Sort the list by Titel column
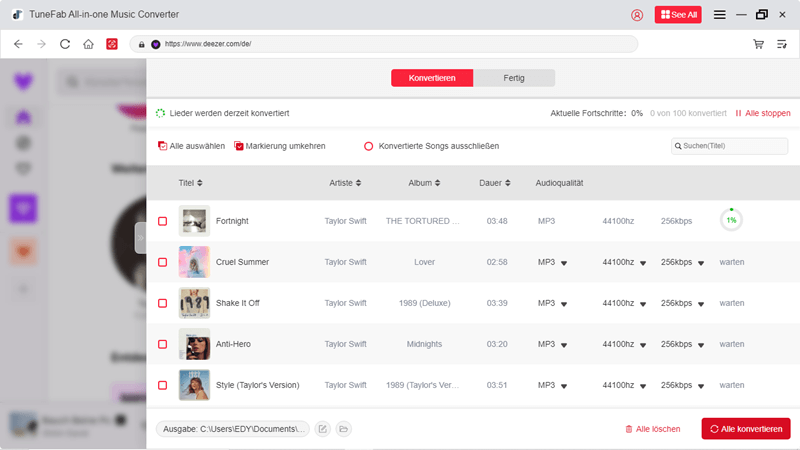The height and width of the screenshot is (450, 800). 190,183
